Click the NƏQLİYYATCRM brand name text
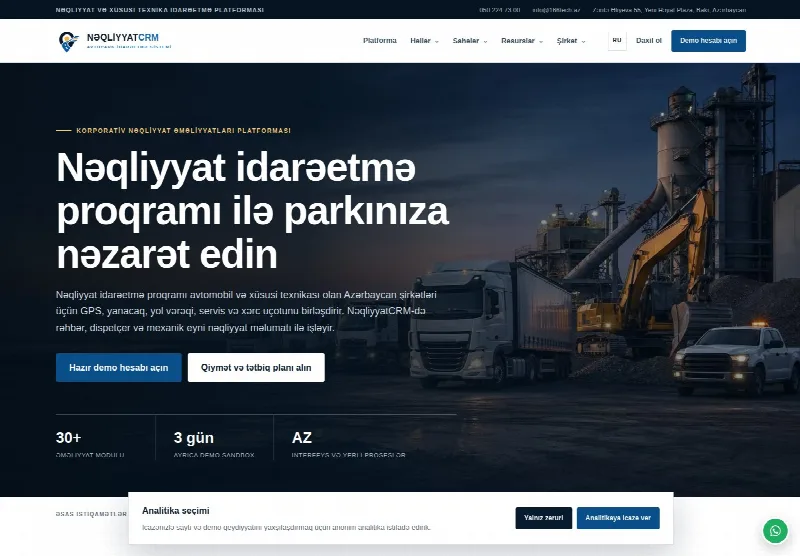 (122, 38)
